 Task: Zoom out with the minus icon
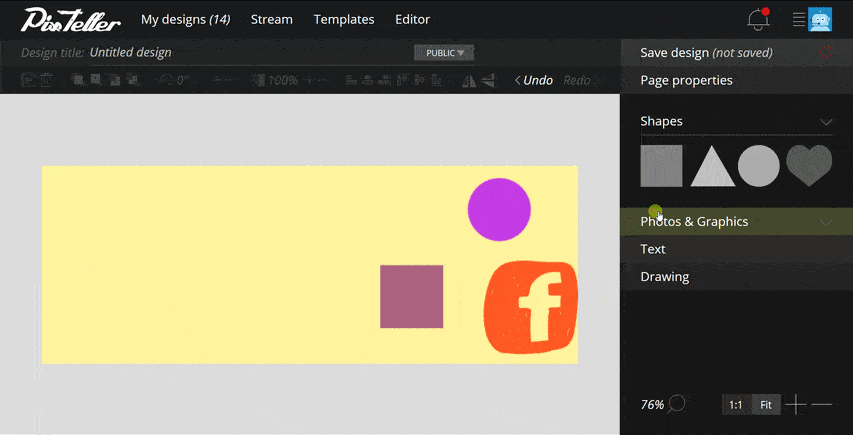(821, 404)
